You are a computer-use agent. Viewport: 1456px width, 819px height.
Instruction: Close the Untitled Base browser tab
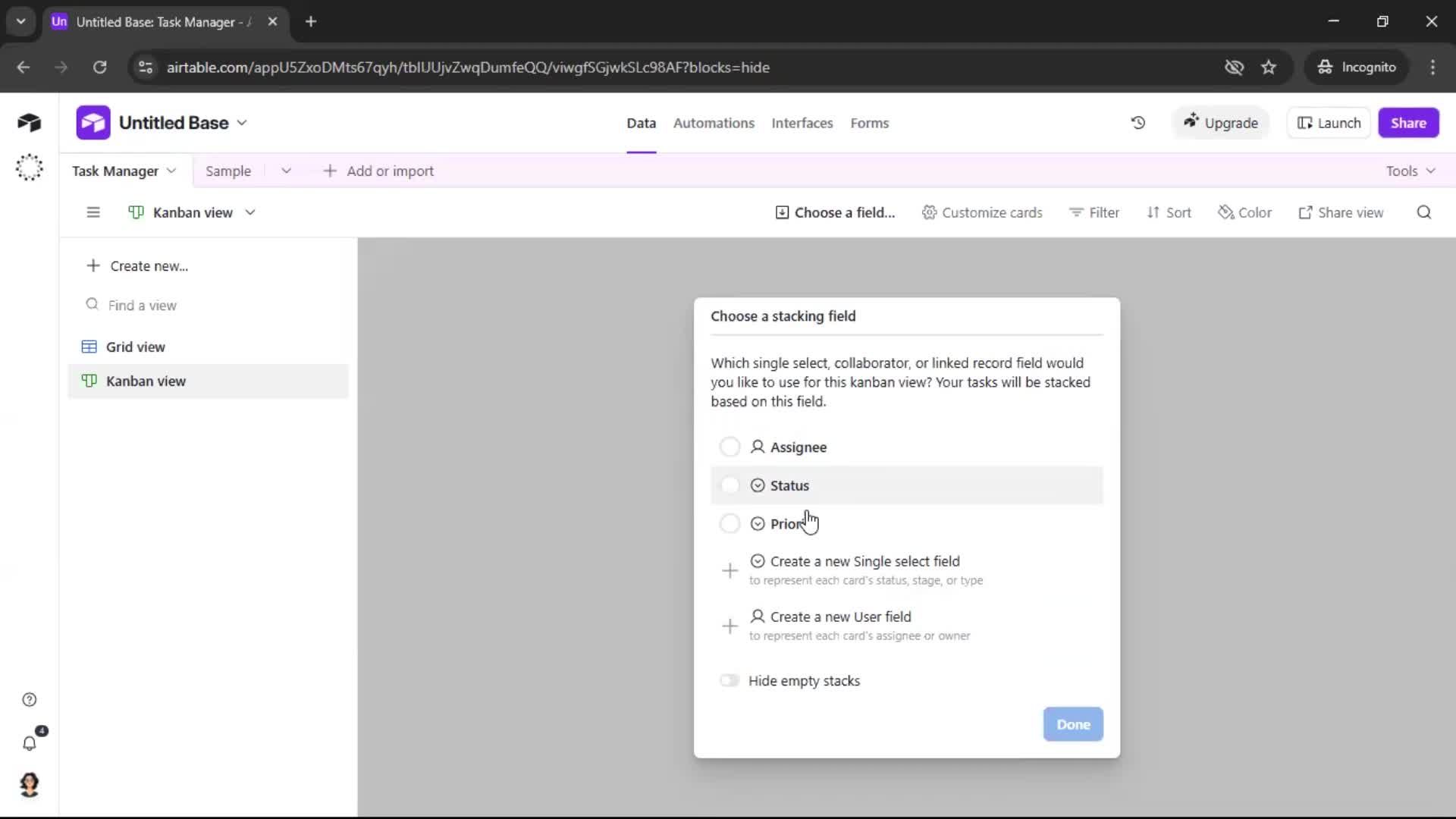tap(272, 21)
